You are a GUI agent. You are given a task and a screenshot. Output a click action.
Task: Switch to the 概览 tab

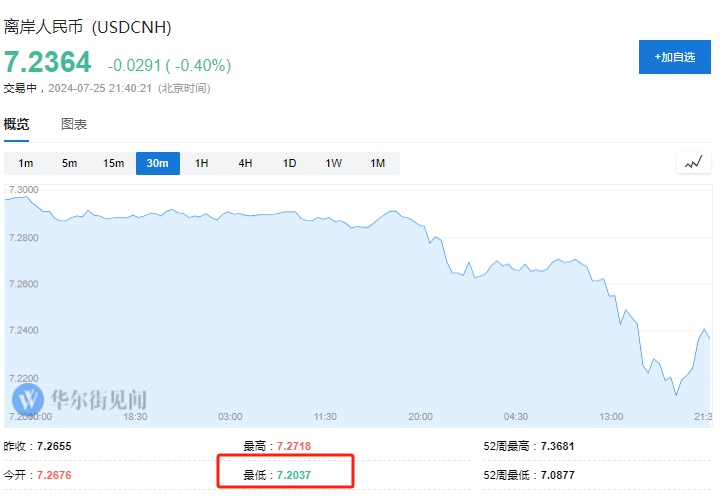tap(17, 125)
